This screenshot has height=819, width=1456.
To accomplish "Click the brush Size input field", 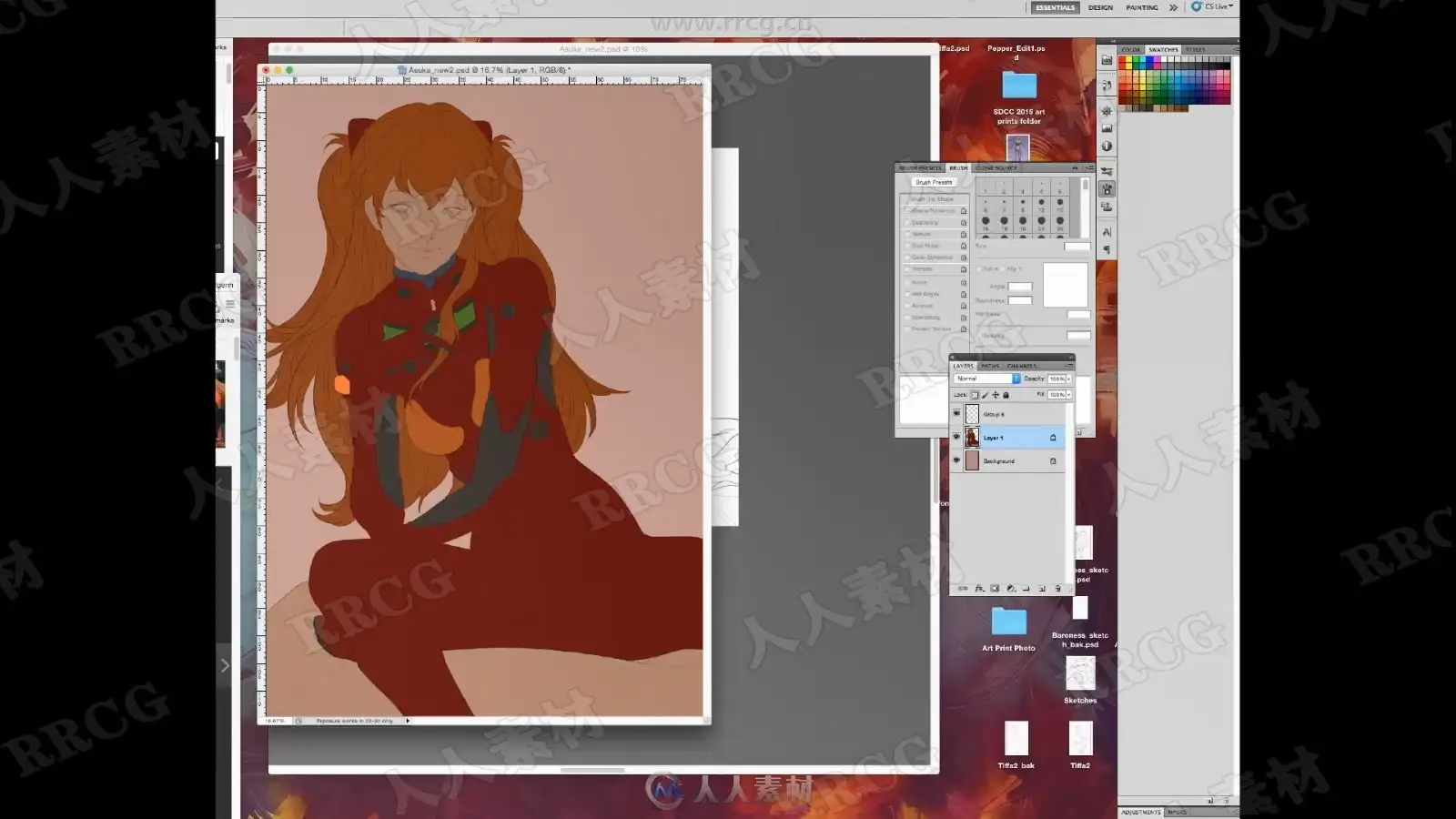I will click(x=1077, y=247).
